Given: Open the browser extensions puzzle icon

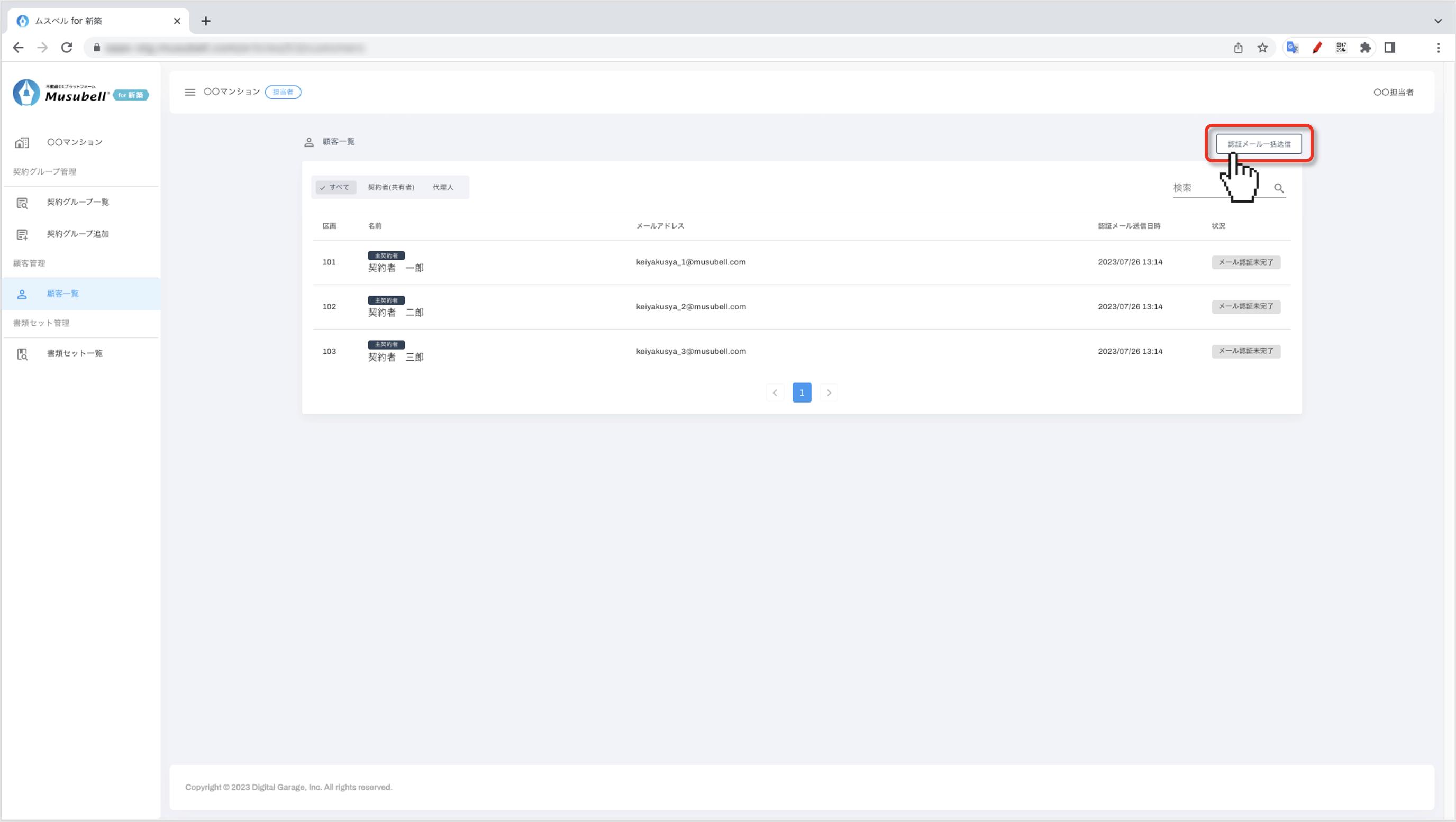Looking at the screenshot, I should point(1365,48).
